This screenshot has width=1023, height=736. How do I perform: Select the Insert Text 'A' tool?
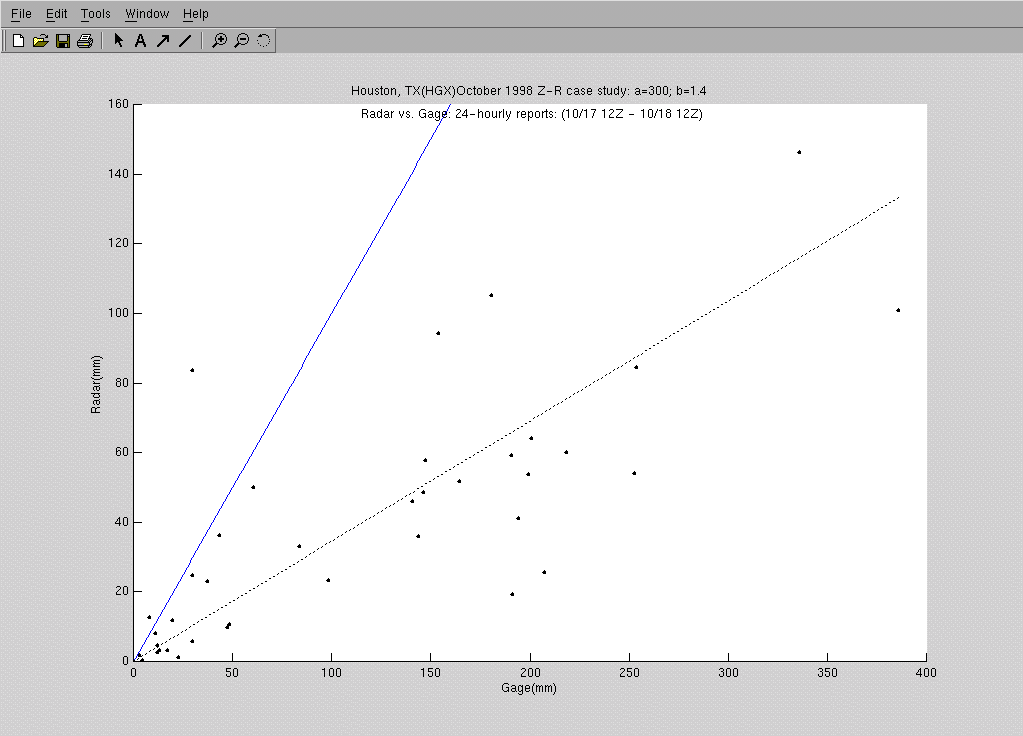coord(140,40)
